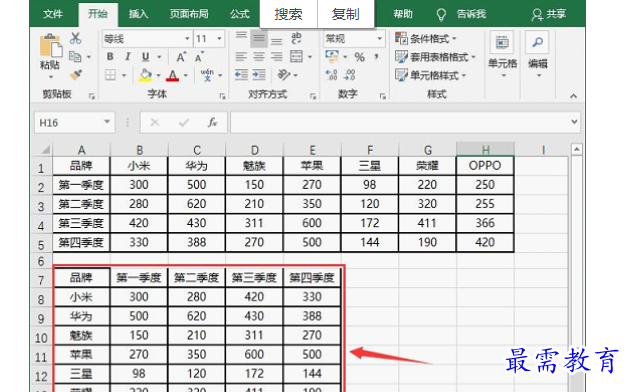This screenshot has height=392, width=627.
Task: Align text left
Action: [241, 57]
